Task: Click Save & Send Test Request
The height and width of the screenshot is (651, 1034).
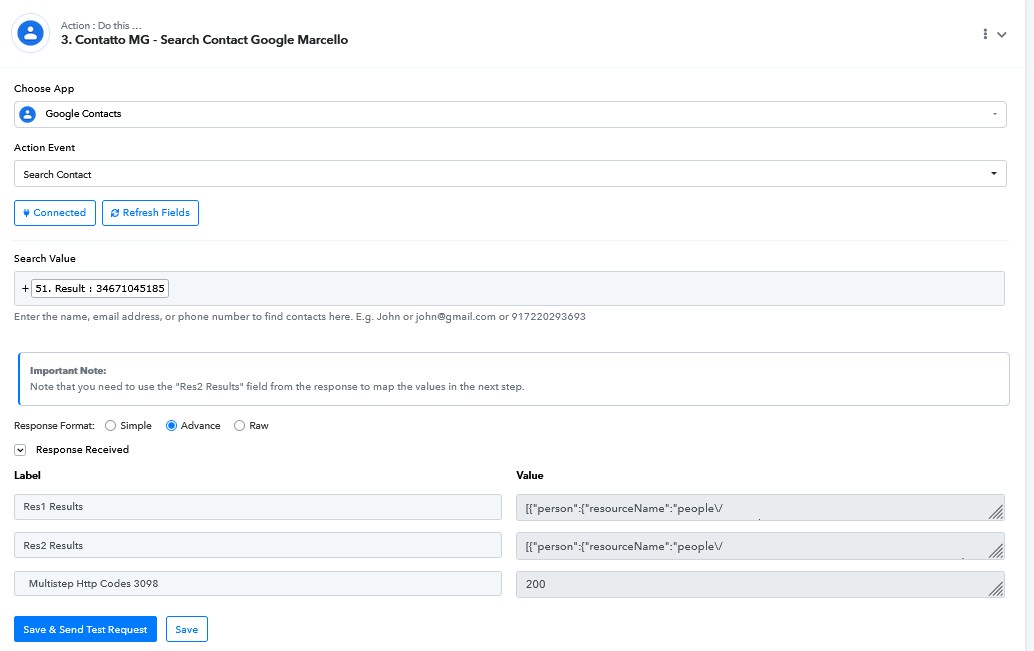Action: click(x=85, y=629)
